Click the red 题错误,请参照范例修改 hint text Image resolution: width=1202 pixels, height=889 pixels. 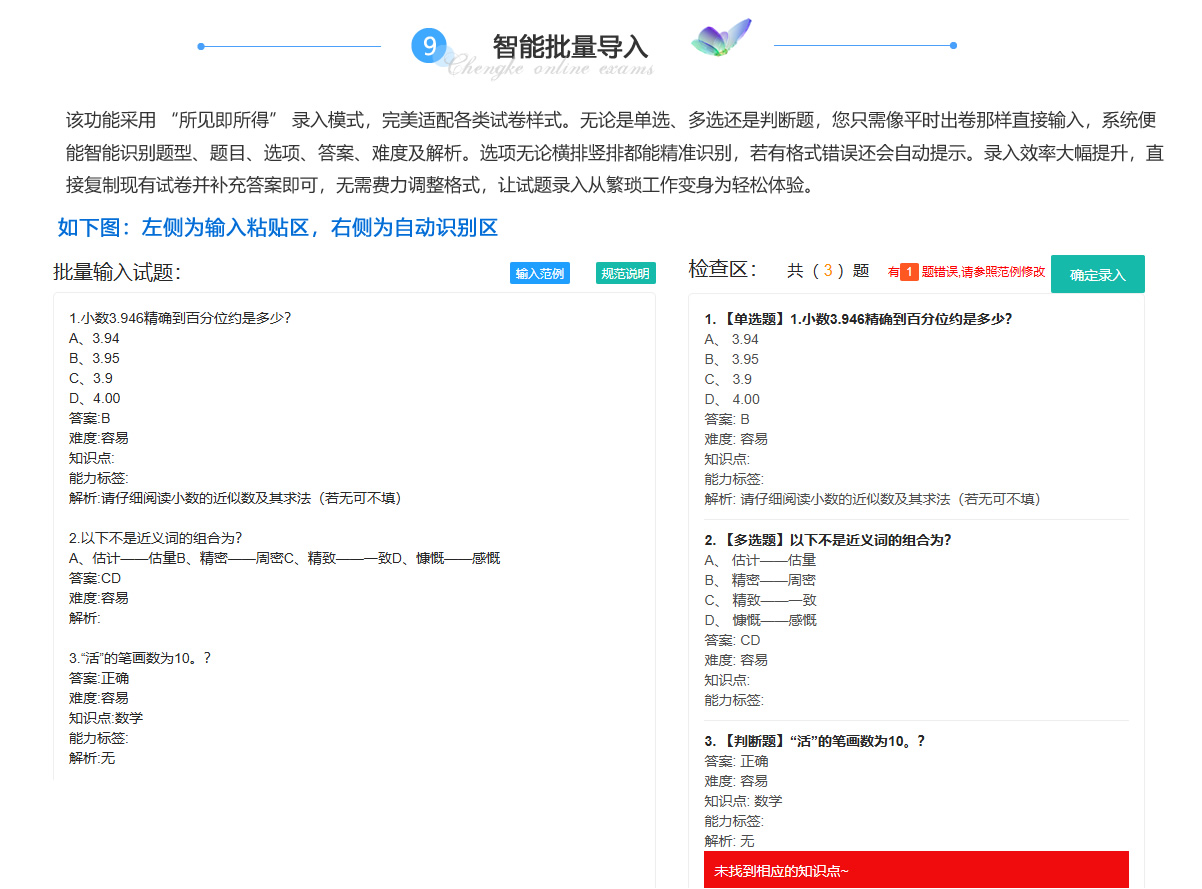(x=983, y=272)
